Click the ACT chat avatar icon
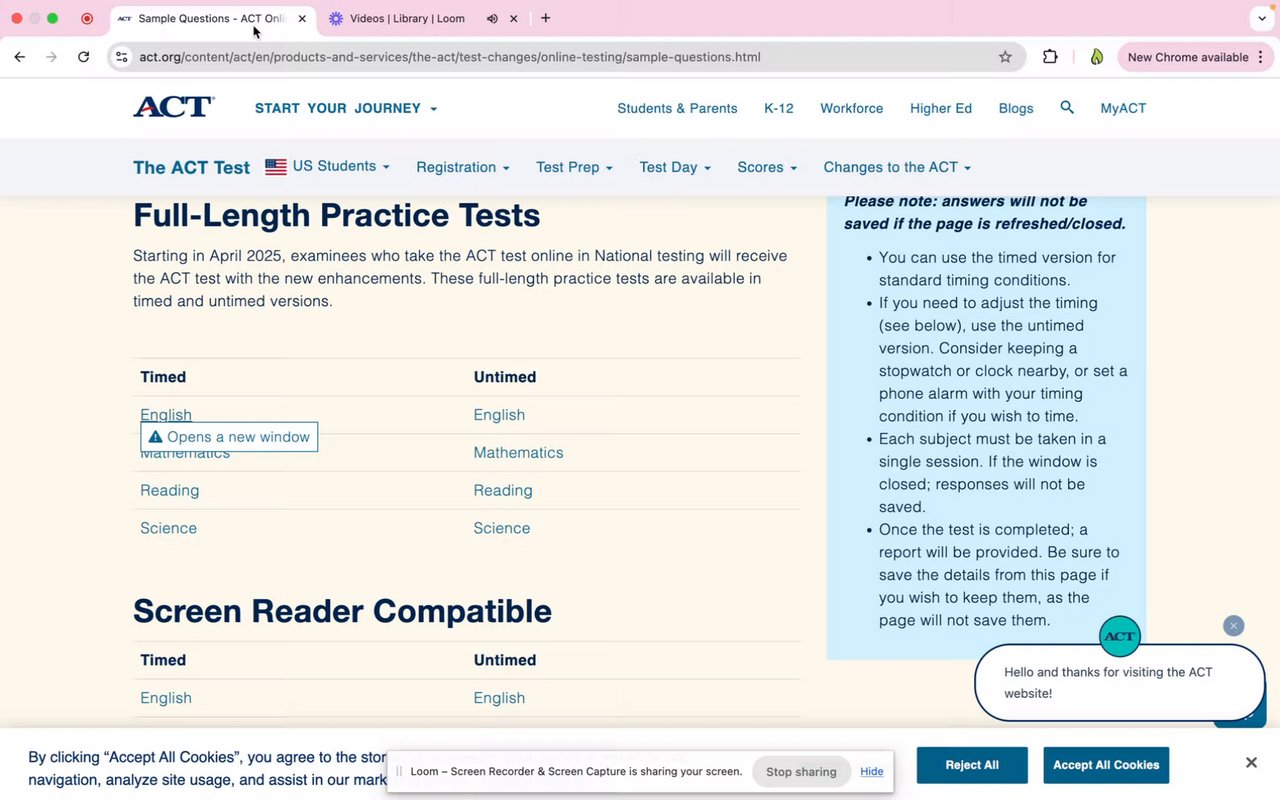 click(x=1119, y=636)
